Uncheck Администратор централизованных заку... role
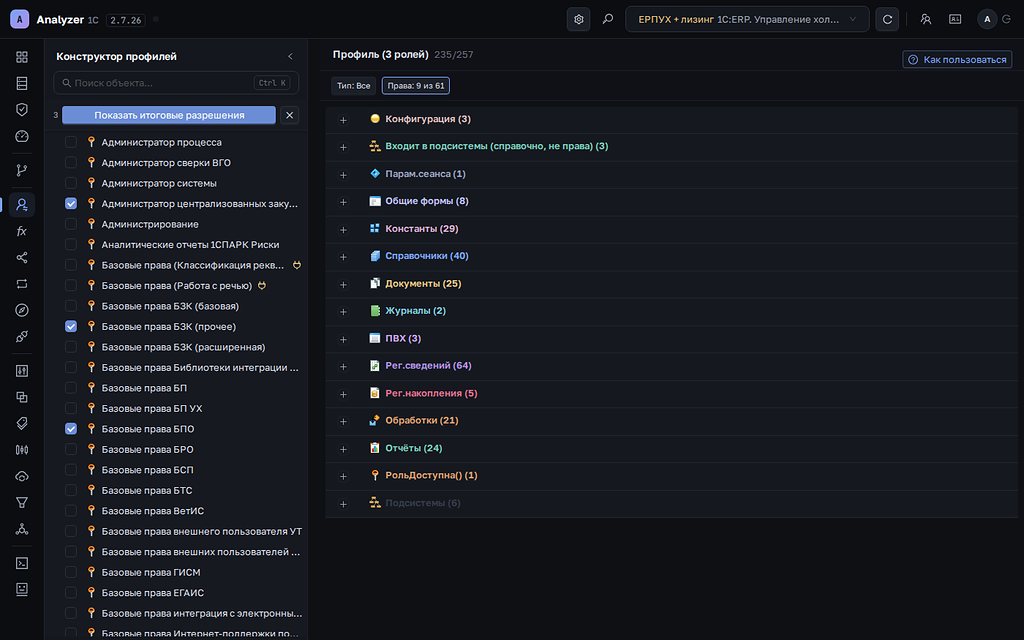Screen dimensions: 1024x640 (71, 204)
